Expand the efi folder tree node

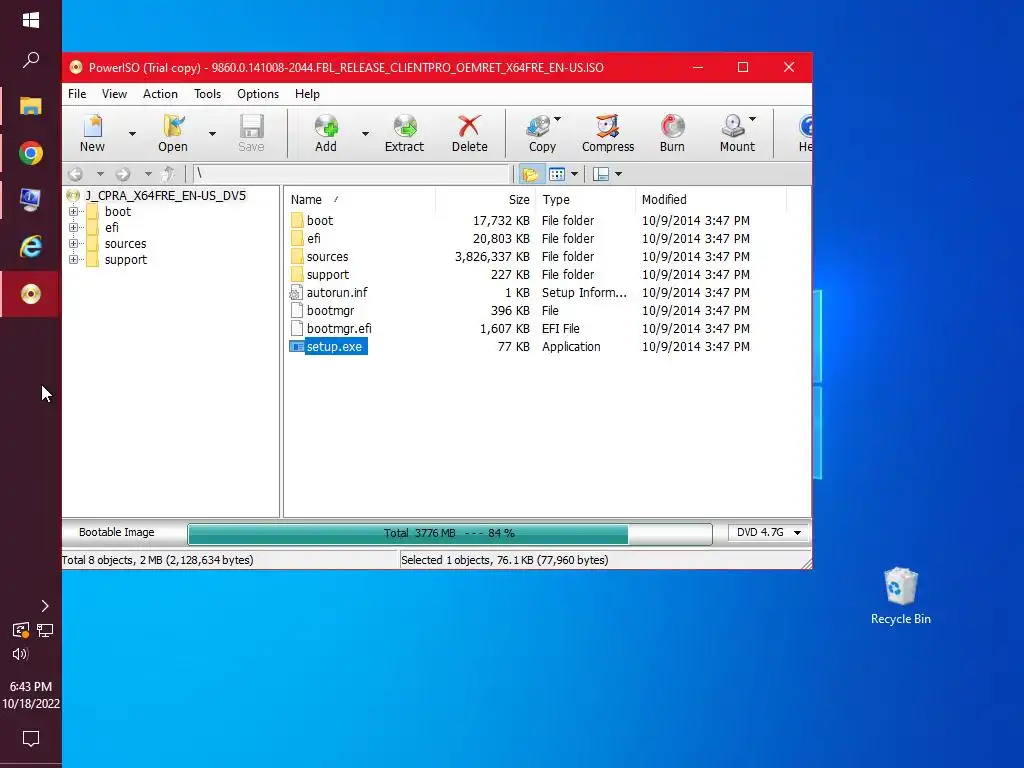[x=73, y=227]
